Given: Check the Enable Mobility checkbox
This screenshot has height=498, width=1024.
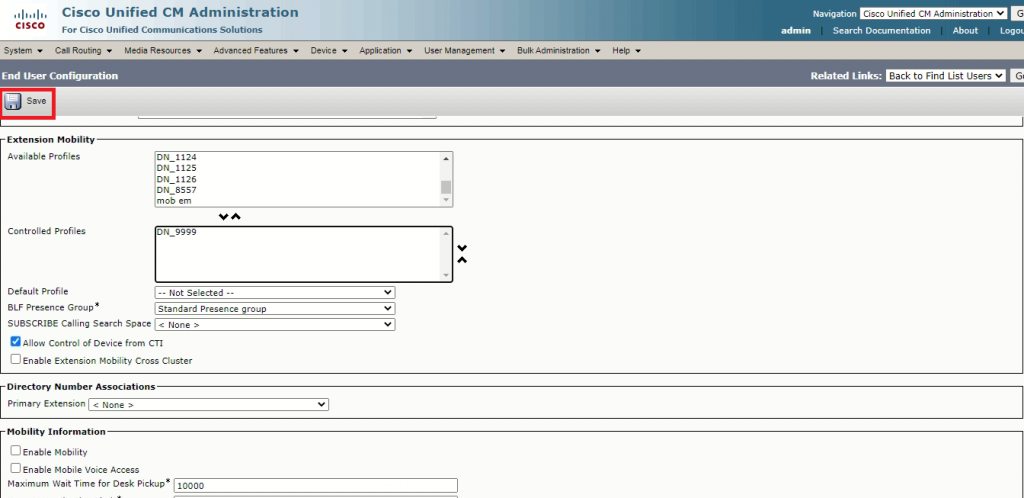Looking at the screenshot, I should pos(15,451).
